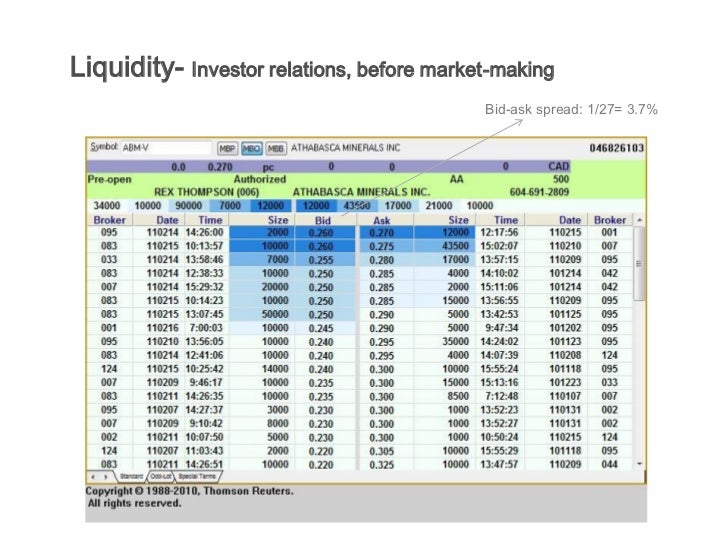
Task: Click the tab scroll left arrow at bottom
Action: 93,477
